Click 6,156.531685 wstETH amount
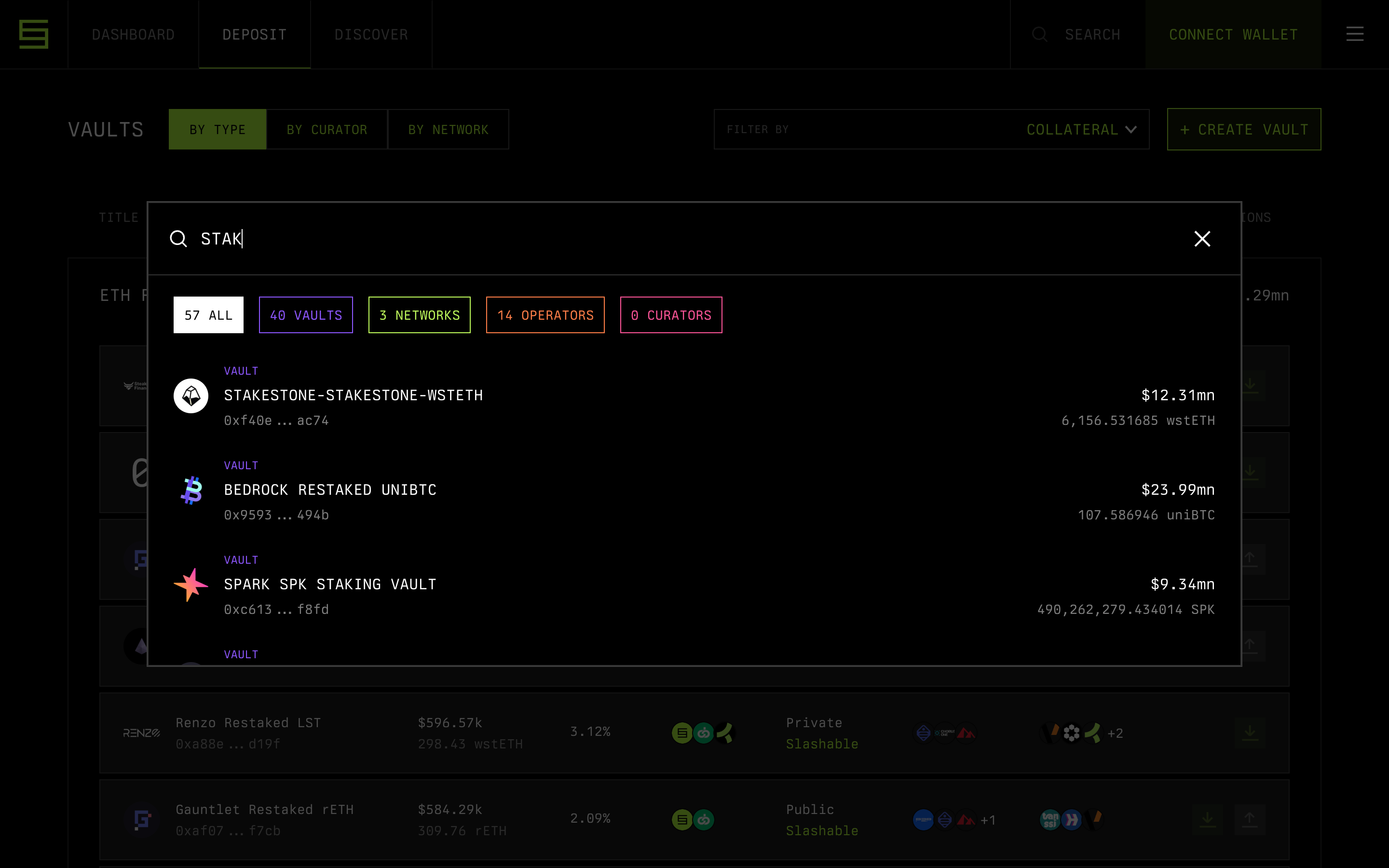The height and width of the screenshot is (868, 1389). click(1138, 421)
